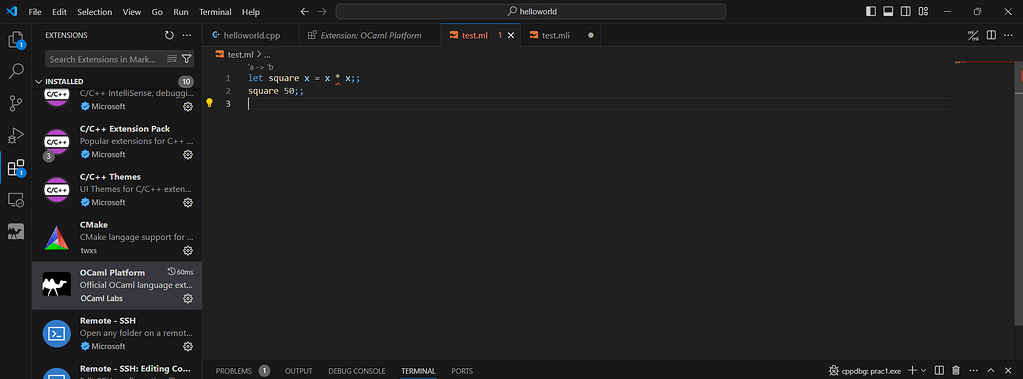Click the refresh extensions icon
Screen dimensions: 1023x379
169,35
